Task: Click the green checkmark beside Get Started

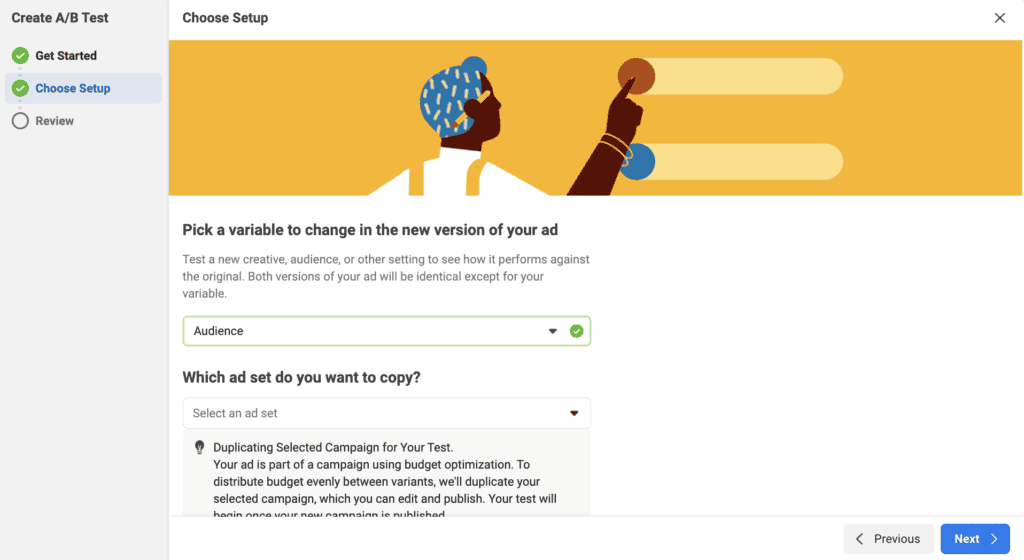Action: [x=20, y=55]
